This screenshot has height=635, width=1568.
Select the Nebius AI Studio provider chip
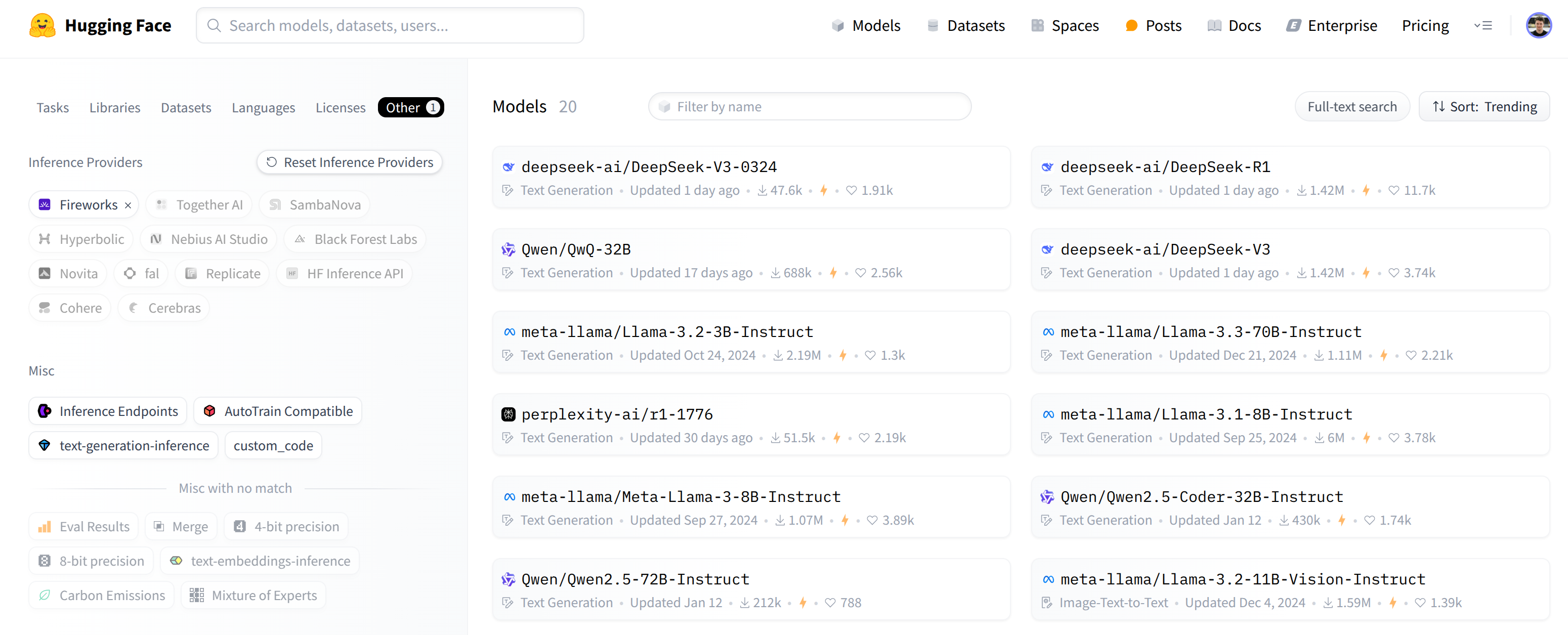click(209, 239)
